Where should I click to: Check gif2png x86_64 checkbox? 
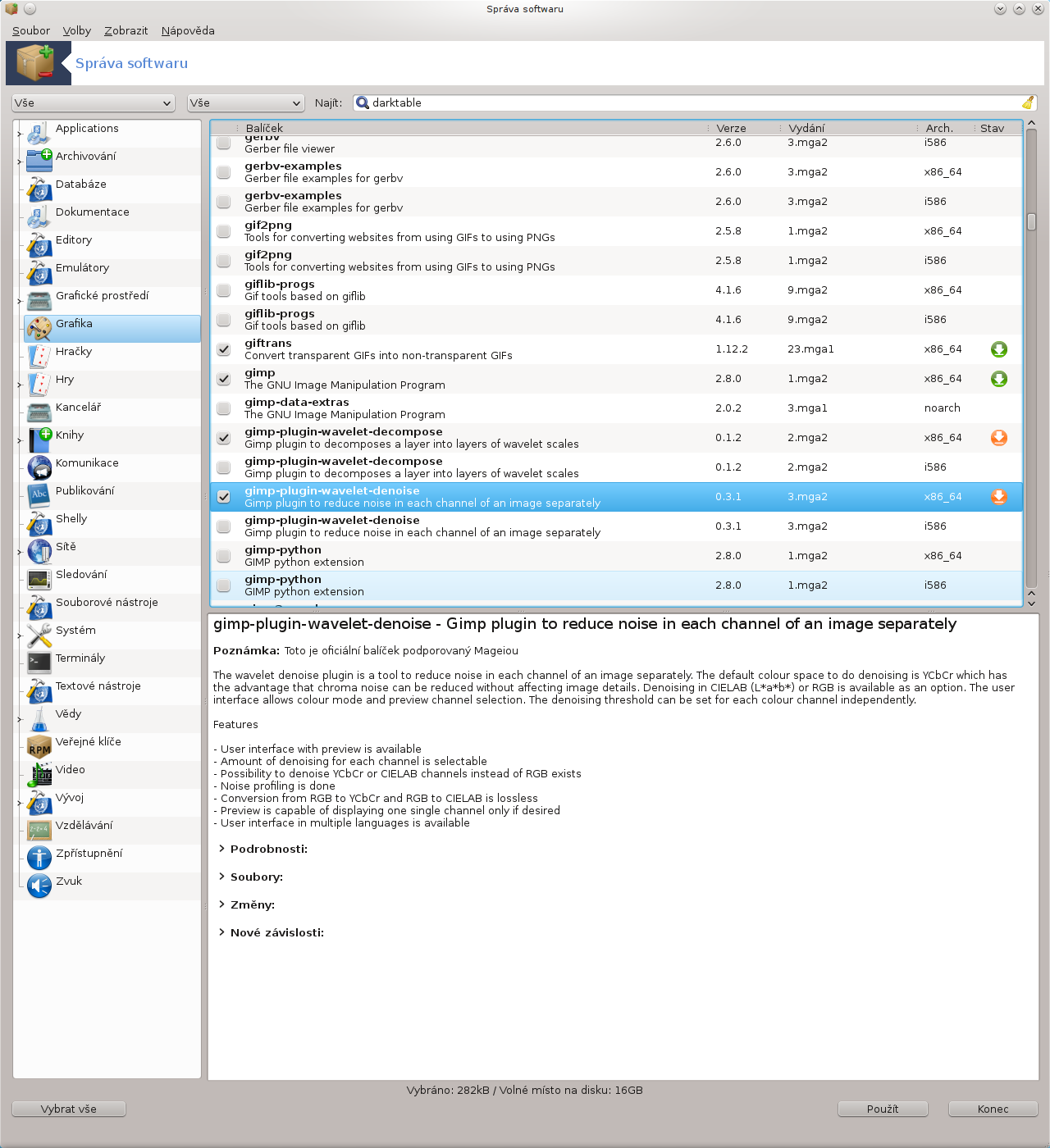pos(223,231)
